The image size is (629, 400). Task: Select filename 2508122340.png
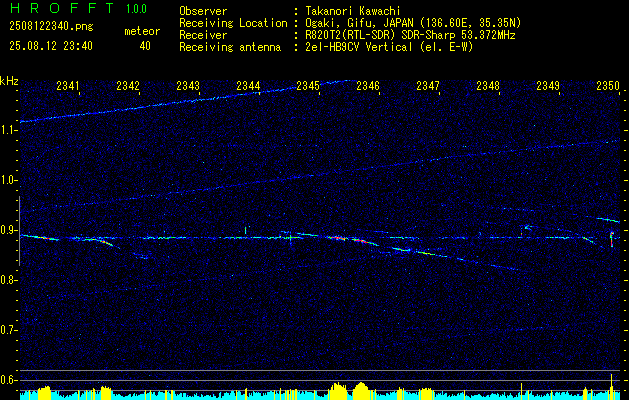pos(51,27)
